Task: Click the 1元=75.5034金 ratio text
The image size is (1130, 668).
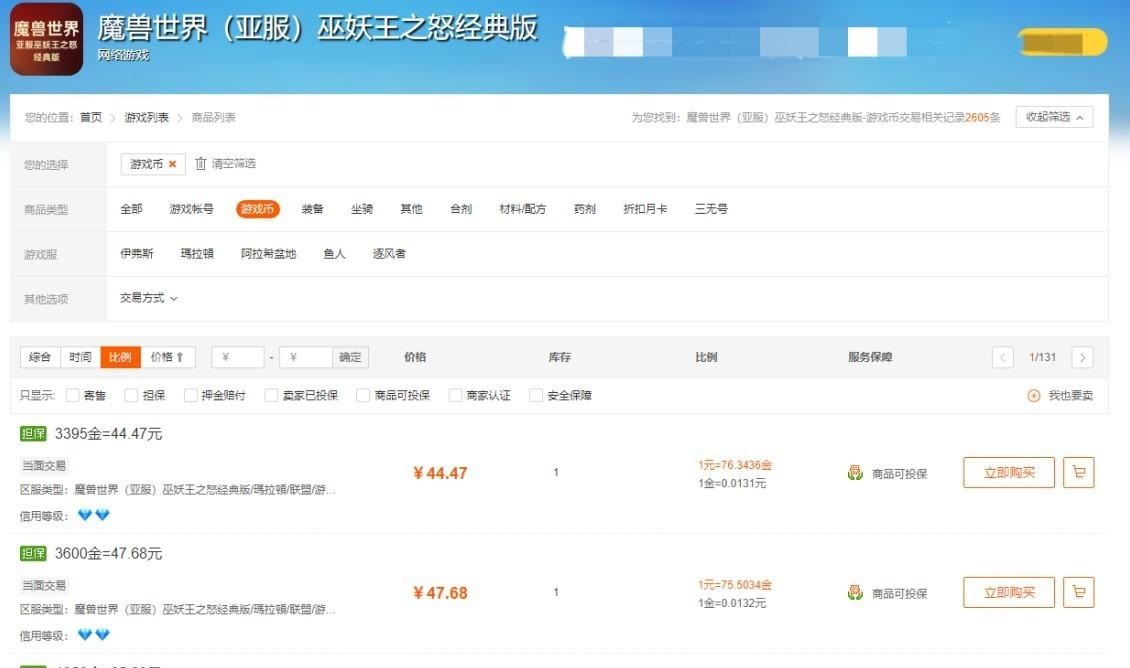Action: [734, 584]
